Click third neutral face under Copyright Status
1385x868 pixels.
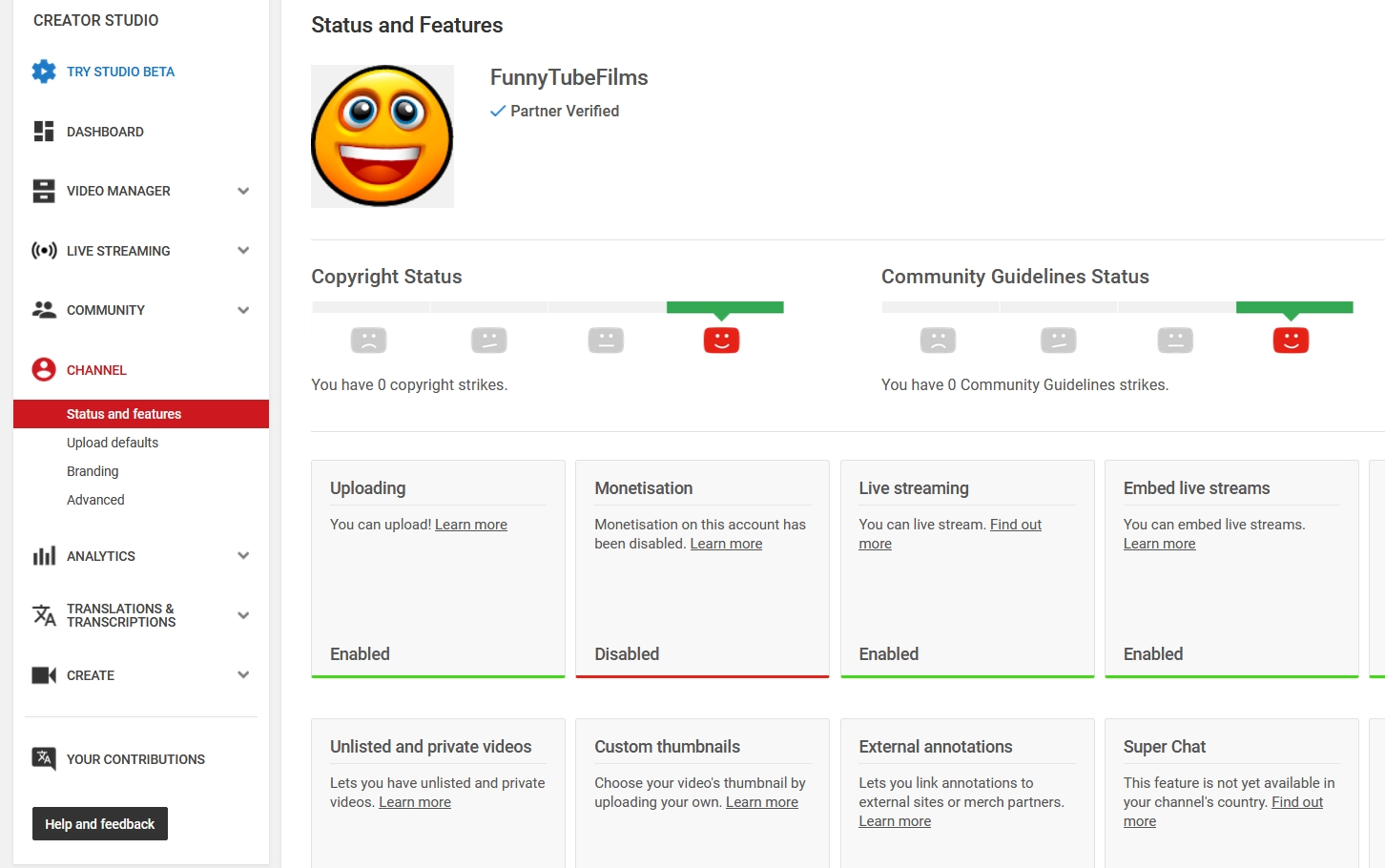click(x=606, y=341)
